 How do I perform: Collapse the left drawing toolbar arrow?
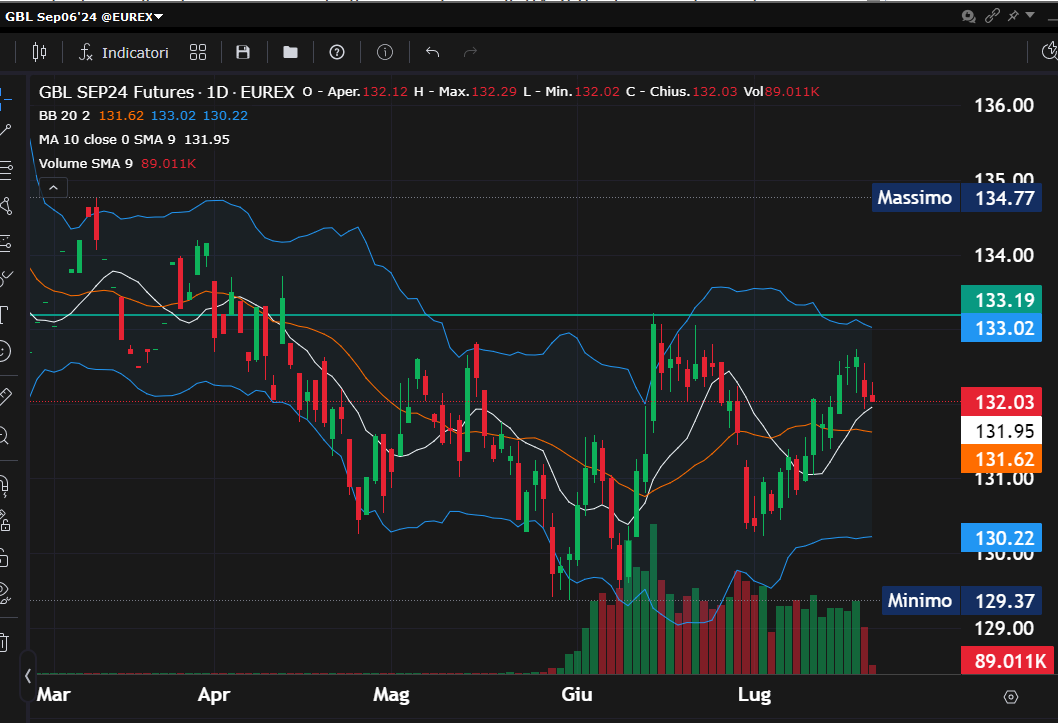(x=28, y=676)
